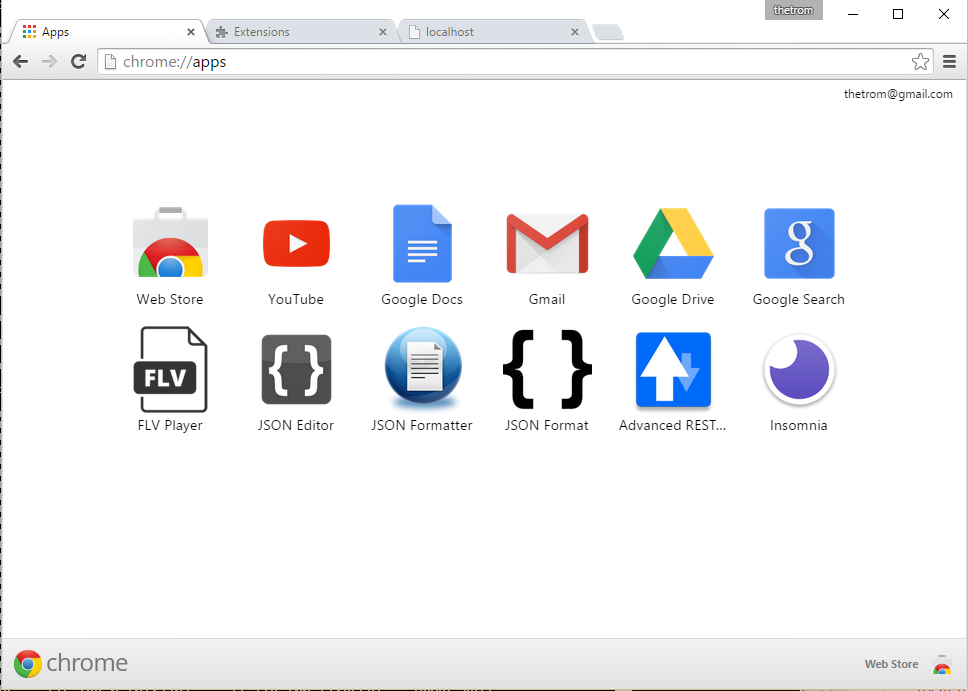This screenshot has width=968, height=691.
Task: Click the thetrom profile button
Action: click(794, 10)
